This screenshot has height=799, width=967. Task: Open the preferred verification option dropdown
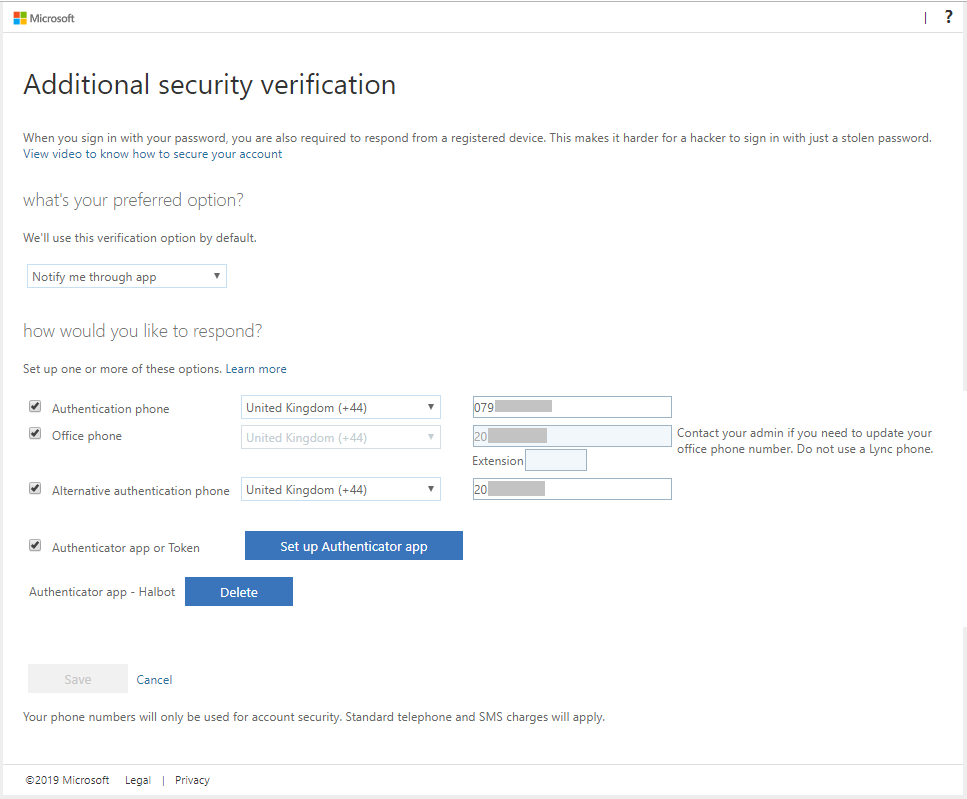click(x=126, y=275)
